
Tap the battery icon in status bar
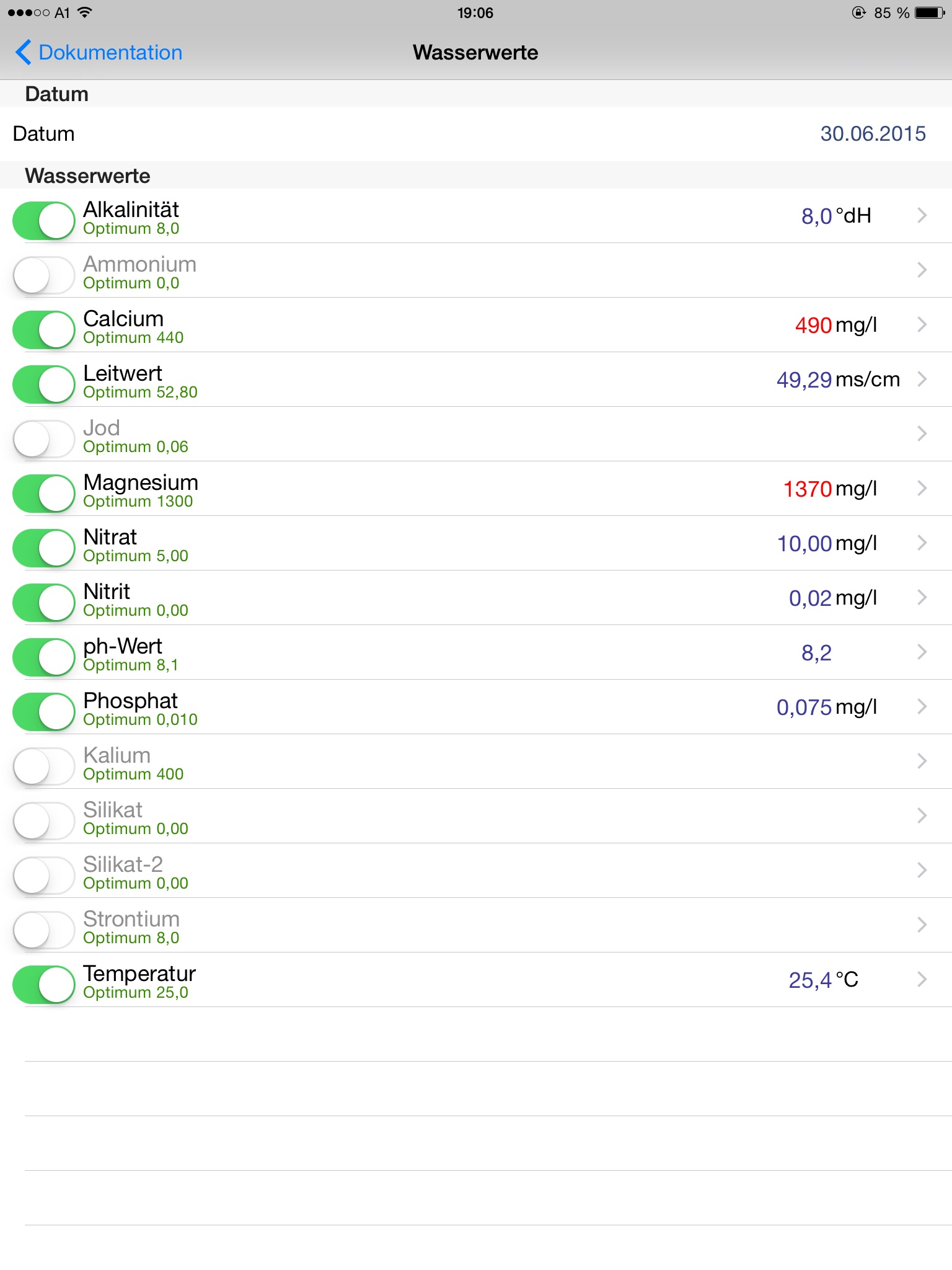pyautogui.click(x=930, y=13)
